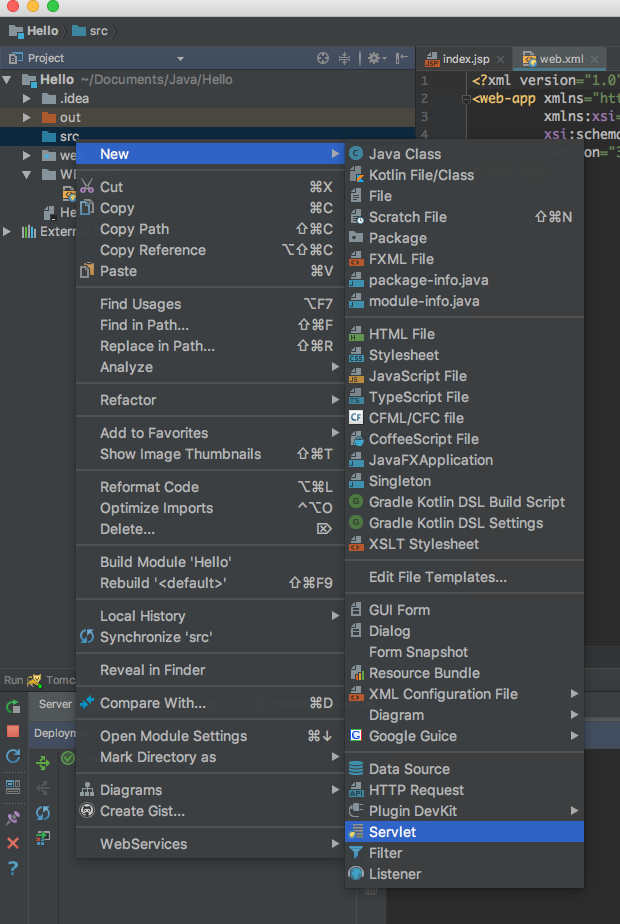Expand the External Libraries node

pyautogui.click(x=7, y=231)
